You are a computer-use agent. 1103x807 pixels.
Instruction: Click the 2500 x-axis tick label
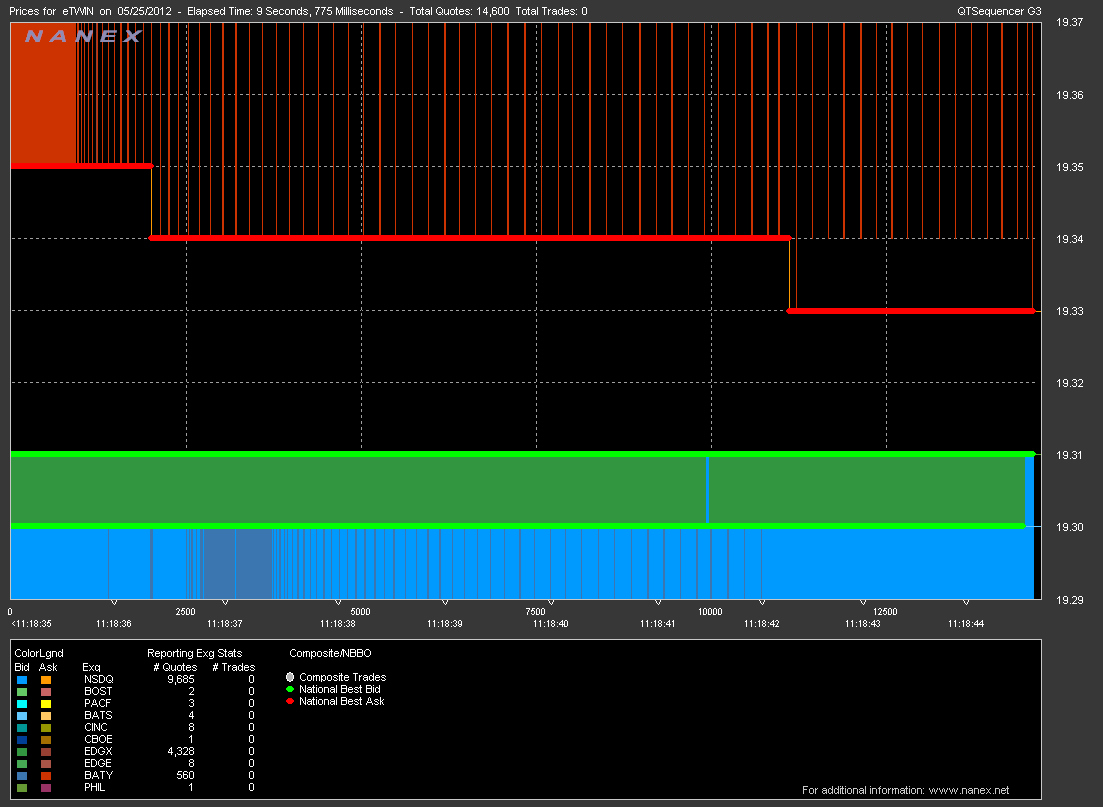tap(186, 612)
